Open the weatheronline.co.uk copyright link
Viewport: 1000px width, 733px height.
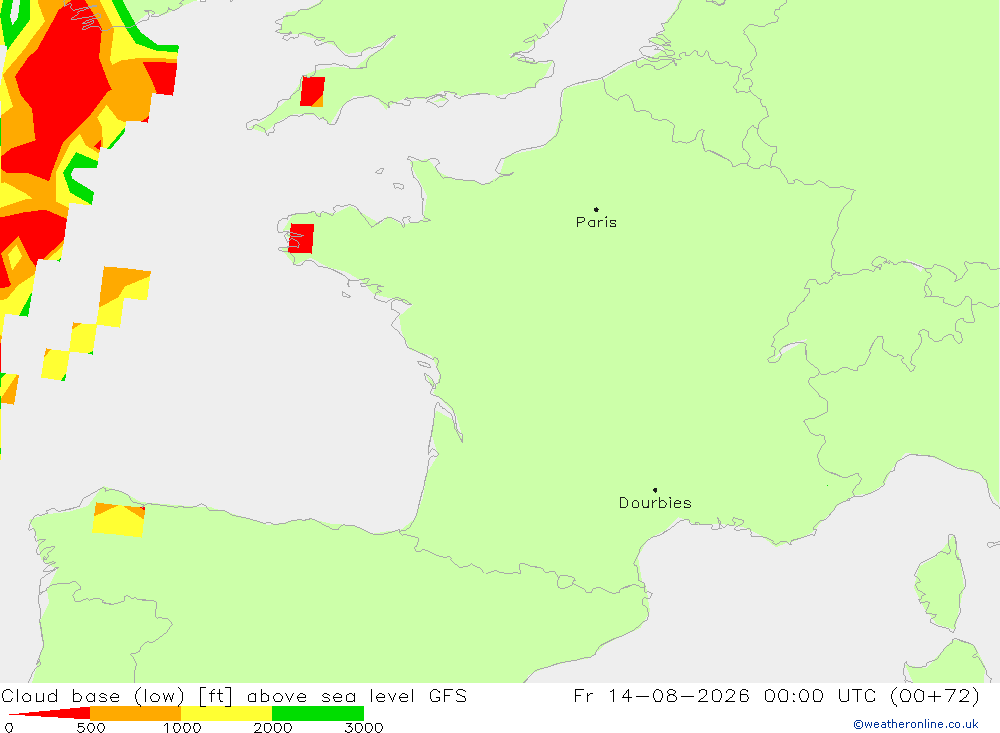click(x=916, y=724)
